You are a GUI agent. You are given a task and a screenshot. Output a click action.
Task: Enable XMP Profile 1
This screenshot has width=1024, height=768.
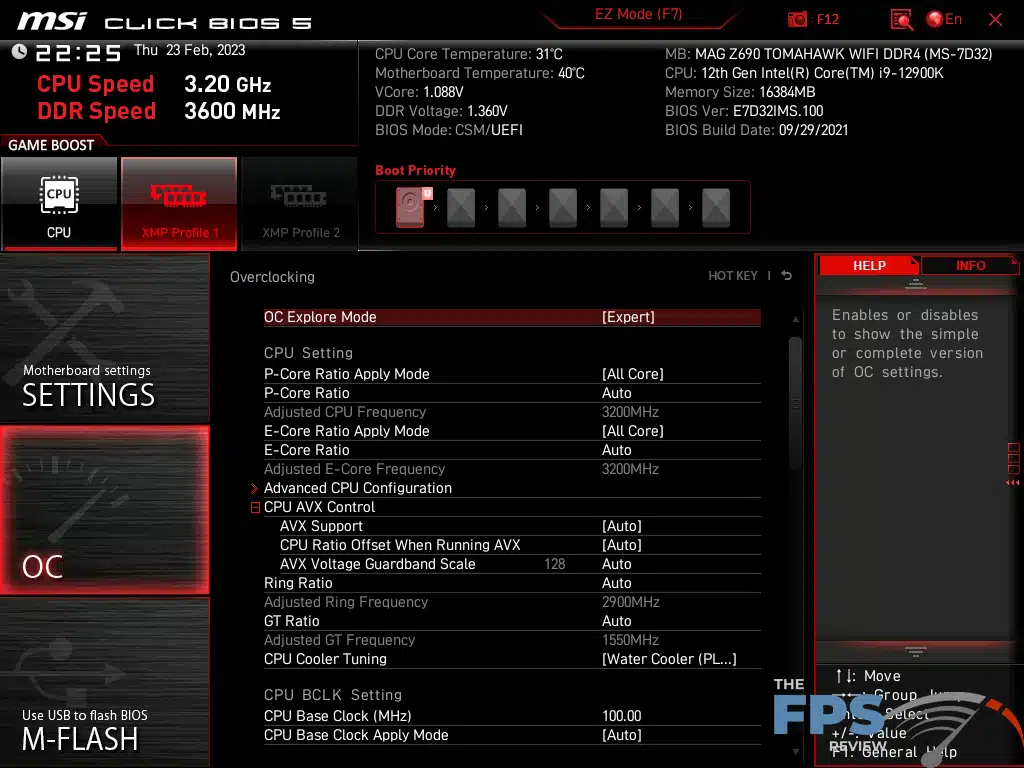[179, 203]
